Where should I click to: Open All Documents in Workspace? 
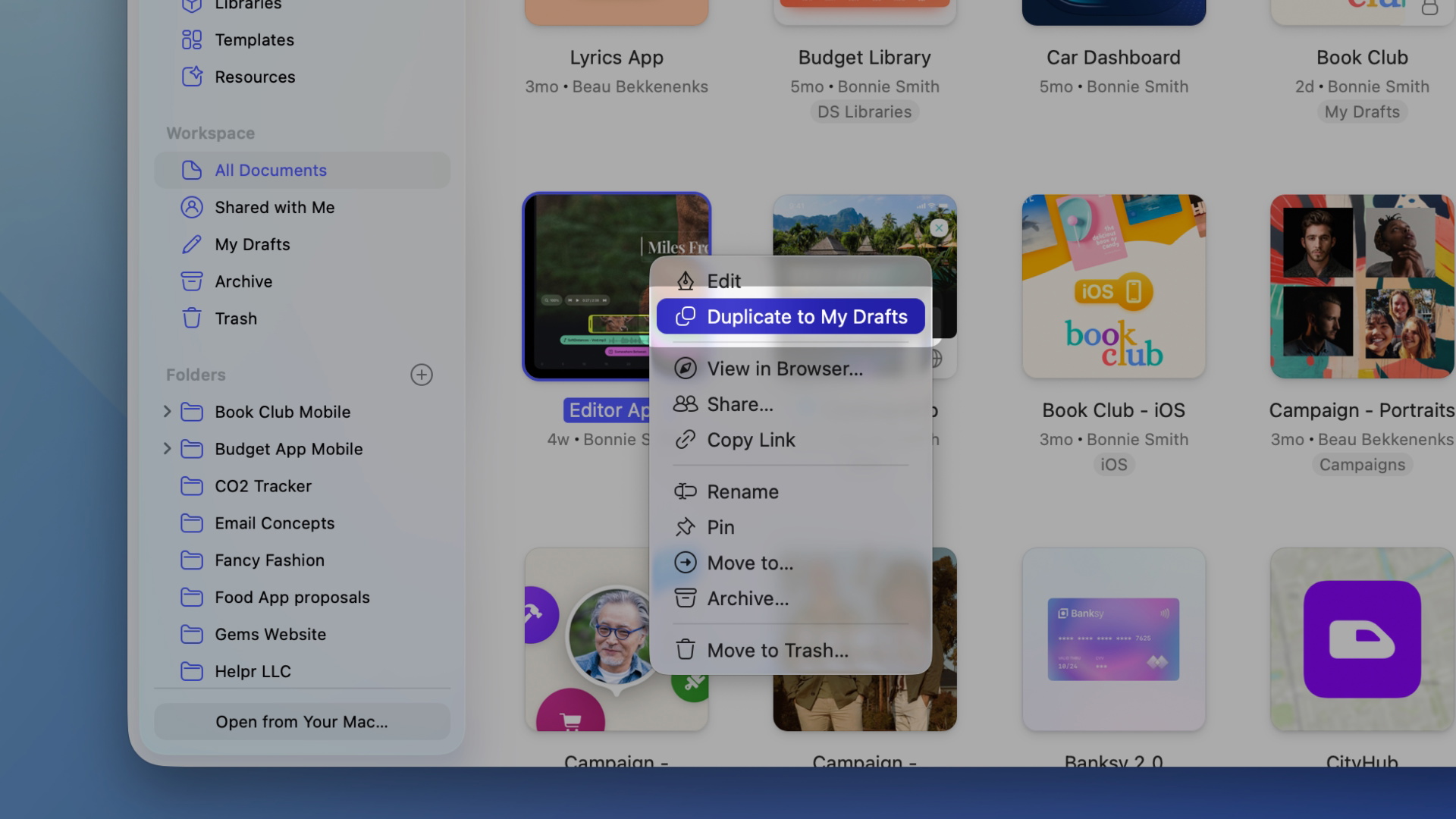click(302, 170)
